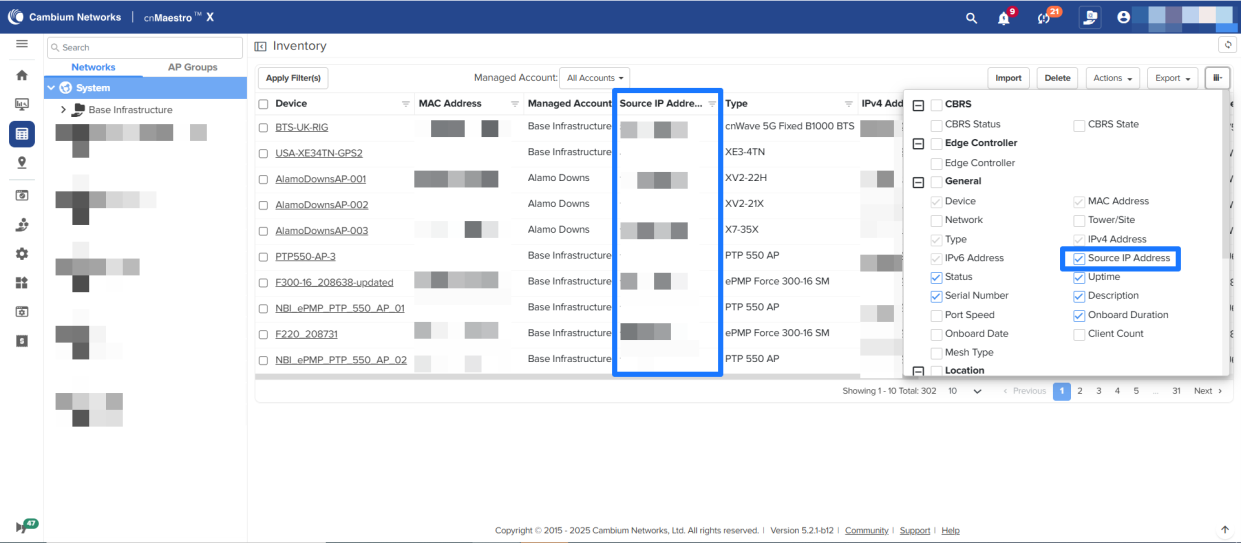This screenshot has width=1241, height=543.
Task: Open the Map location pin sidebar icon
Action: [21, 162]
